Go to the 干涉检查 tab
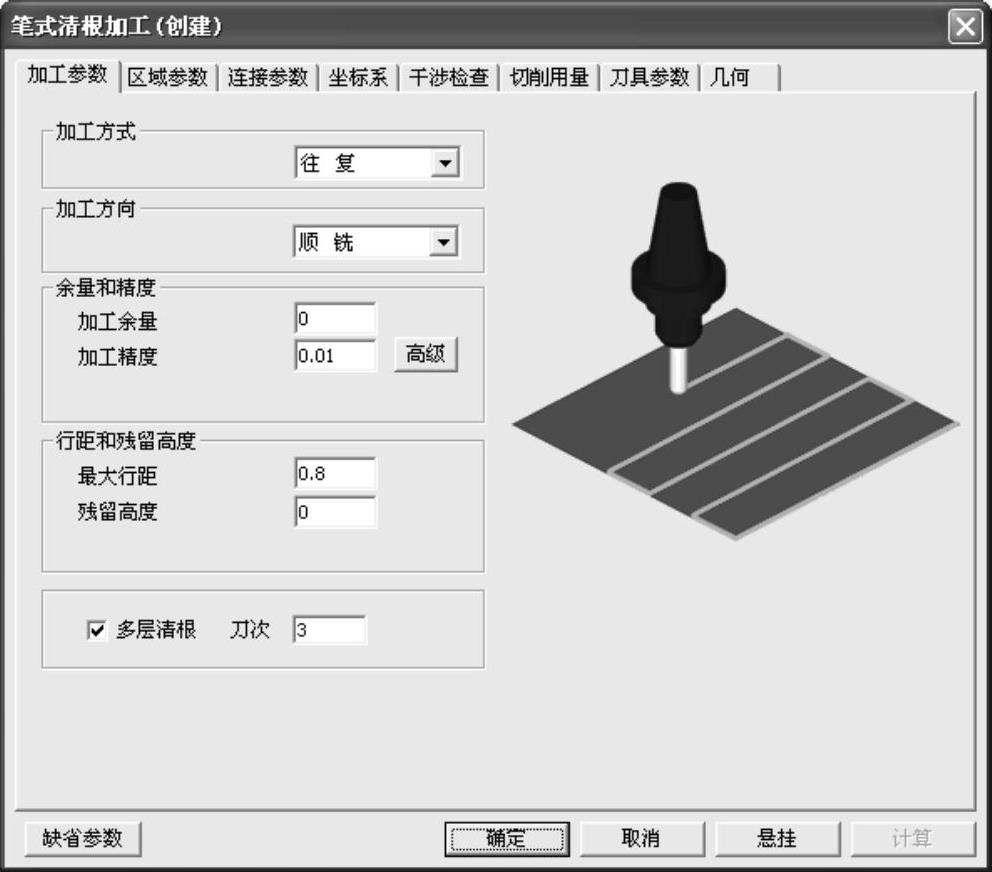This screenshot has height=872, width=992. point(449,78)
